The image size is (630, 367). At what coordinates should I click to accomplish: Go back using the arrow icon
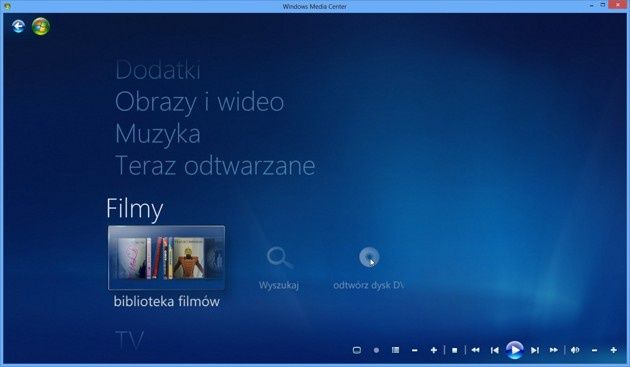click(x=18, y=27)
